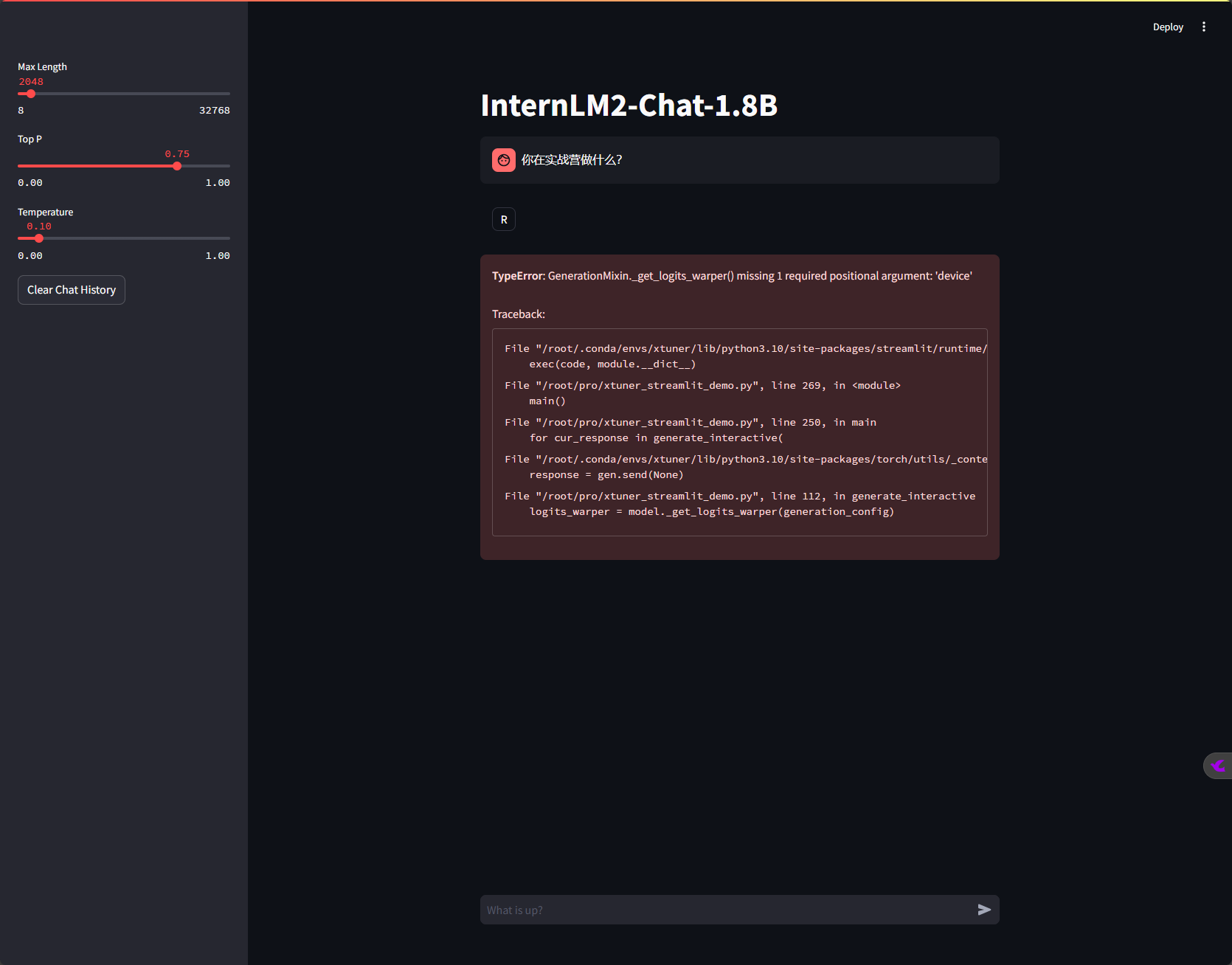Viewport: 1232px width, 965px height.
Task: Click the send arrow icon
Action: coord(984,910)
